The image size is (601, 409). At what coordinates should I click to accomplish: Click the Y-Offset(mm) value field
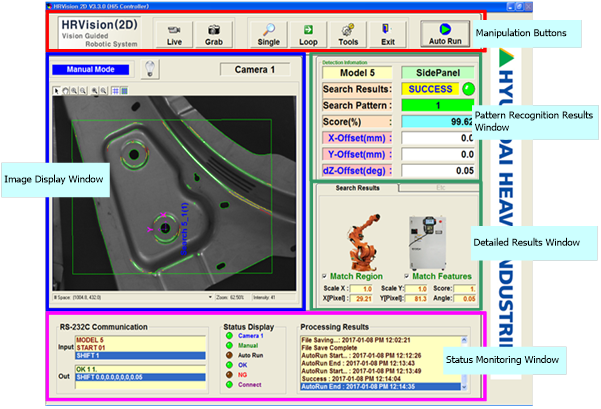click(438, 154)
